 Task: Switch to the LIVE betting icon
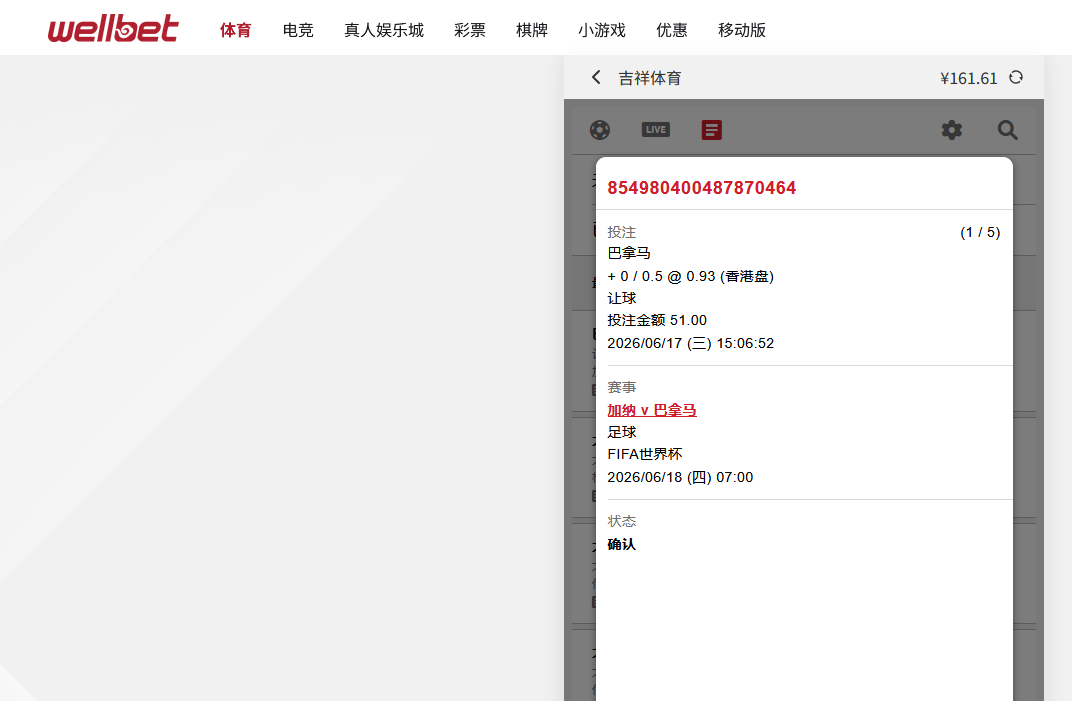(x=656, y=129)
